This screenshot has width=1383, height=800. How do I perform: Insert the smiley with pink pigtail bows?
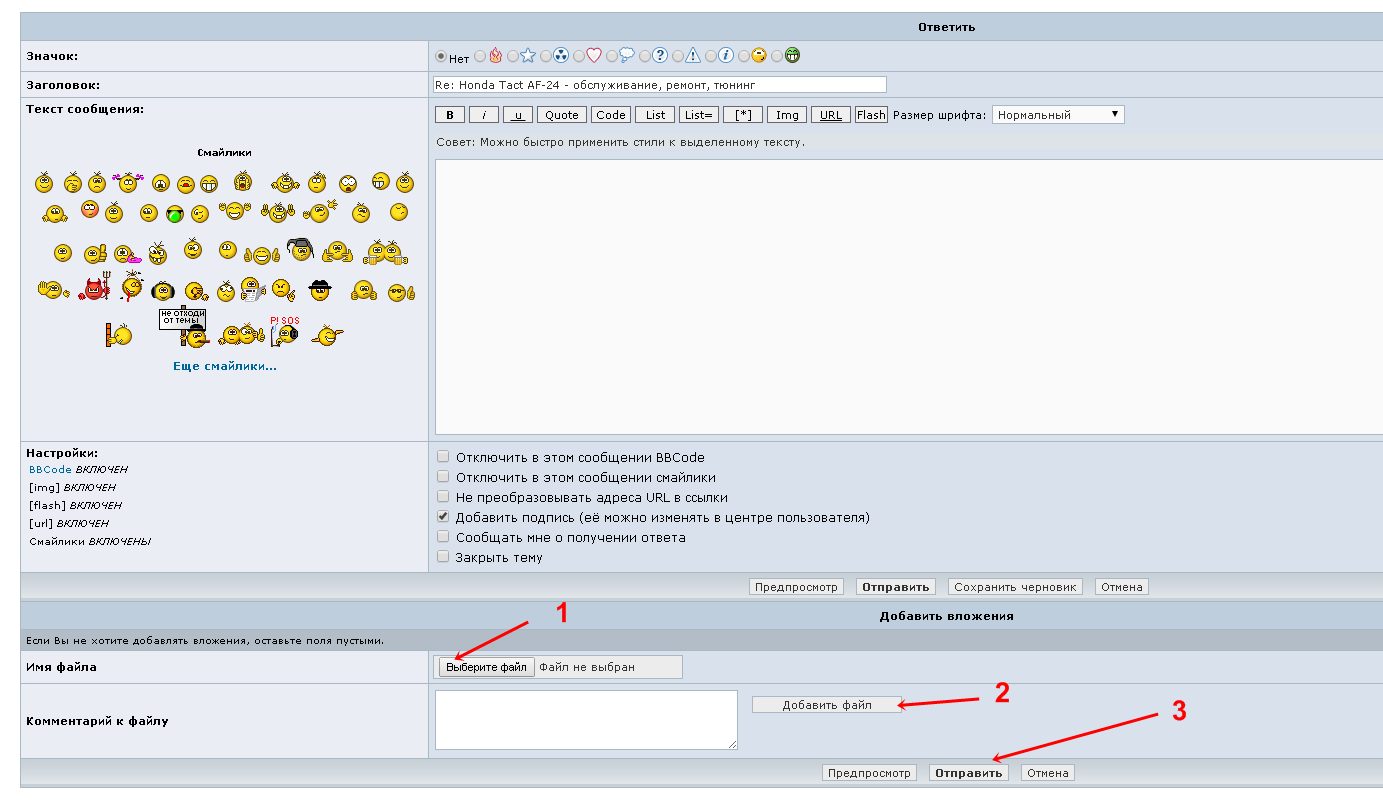point(128,183)
